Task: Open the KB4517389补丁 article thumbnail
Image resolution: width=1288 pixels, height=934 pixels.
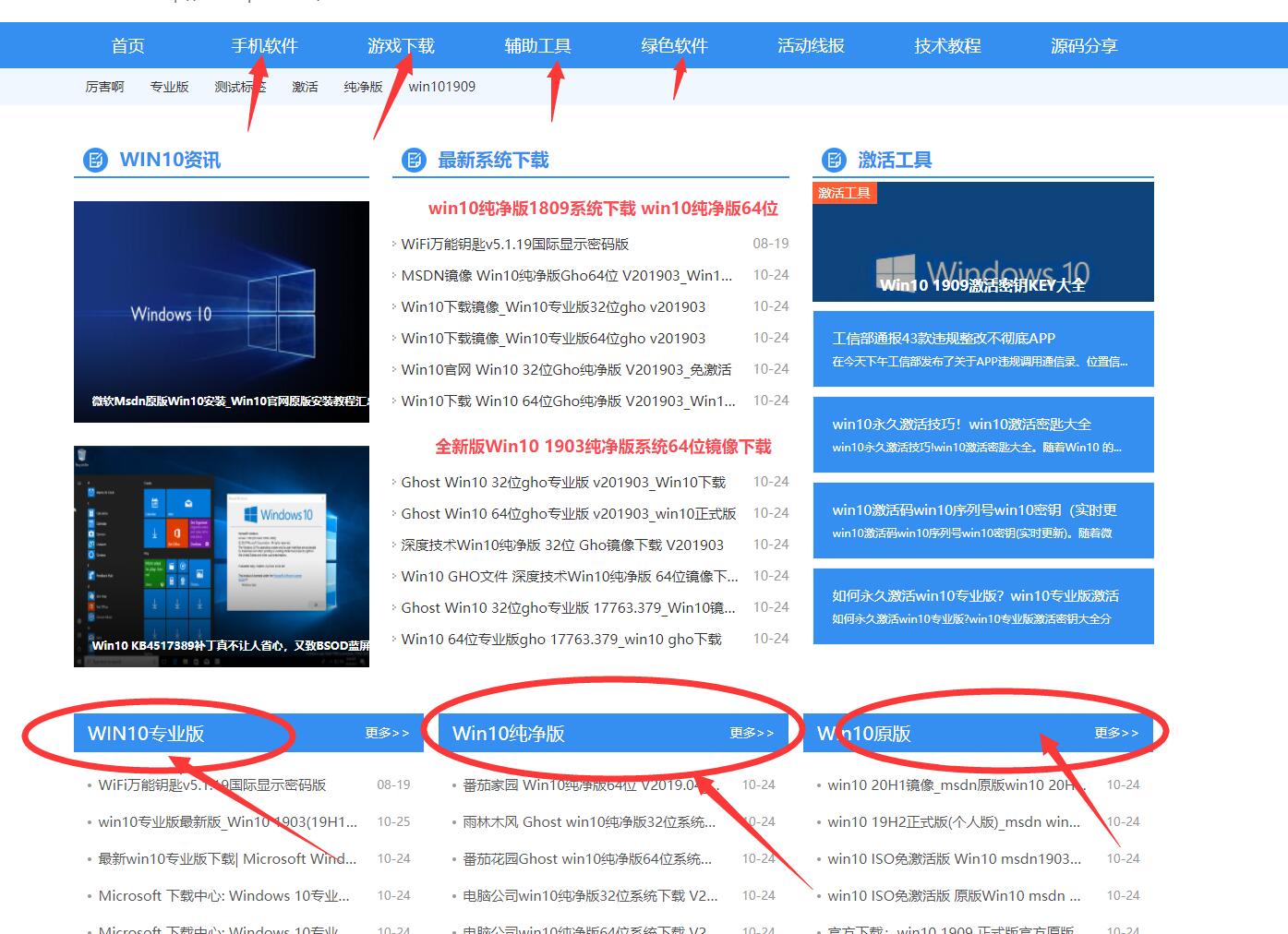Action: (x=222, y=557)
